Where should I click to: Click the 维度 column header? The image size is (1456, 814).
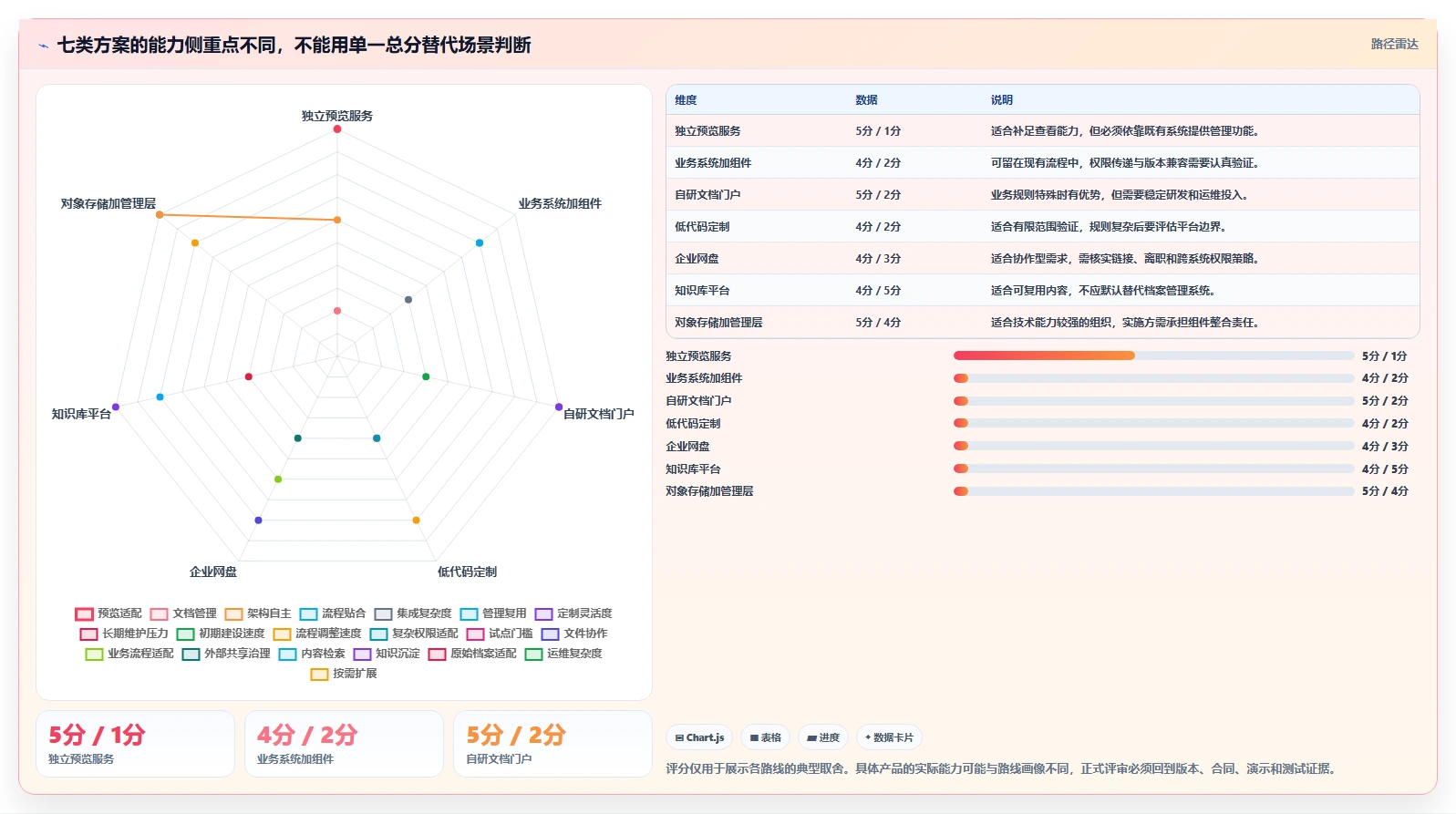[686, 100]
